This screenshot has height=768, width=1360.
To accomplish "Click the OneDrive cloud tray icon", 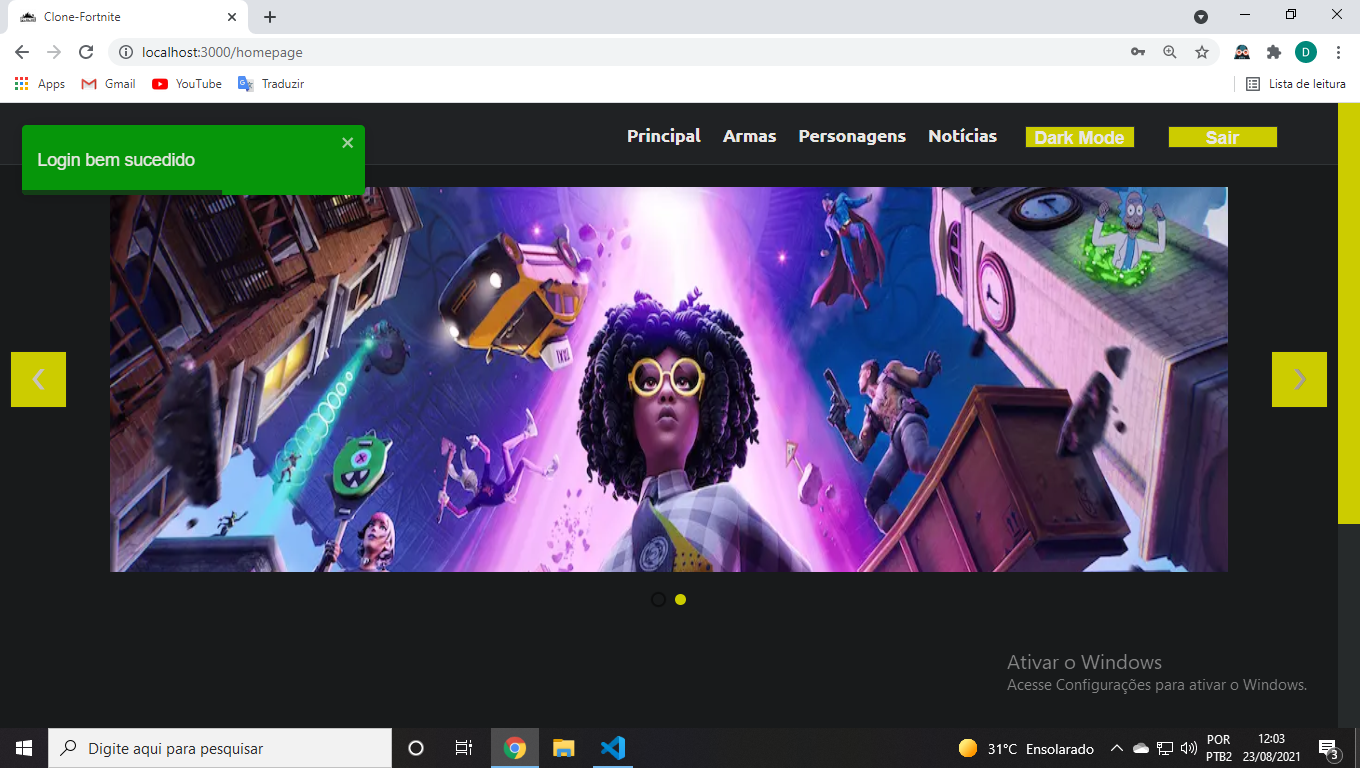I will [x=1141, y=748].
